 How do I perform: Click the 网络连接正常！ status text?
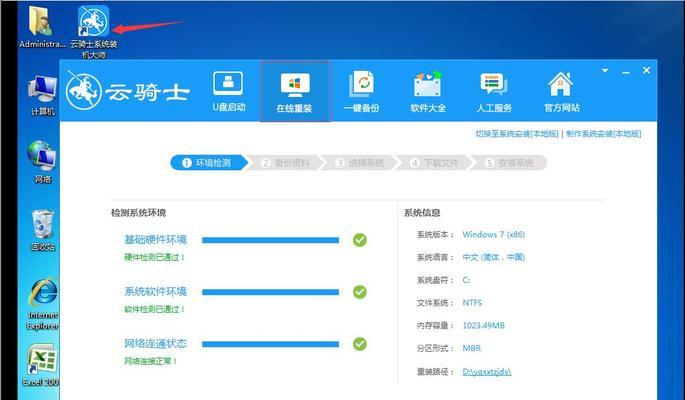[151, 361]
